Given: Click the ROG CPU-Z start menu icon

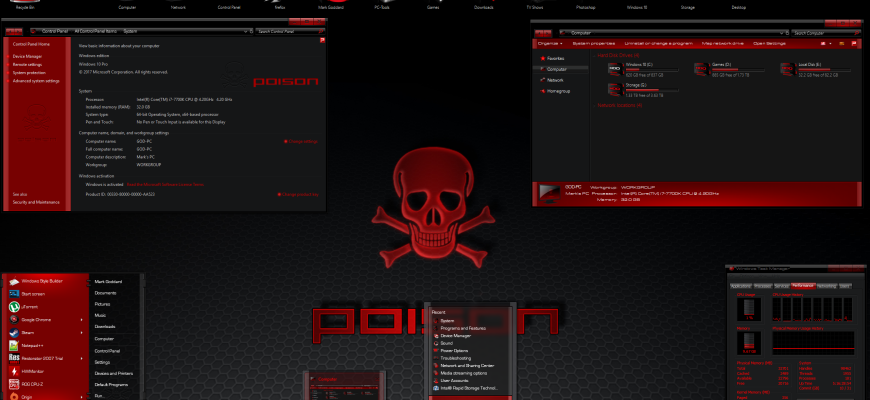Looking at the screenshot, I should tap(14, 384).
